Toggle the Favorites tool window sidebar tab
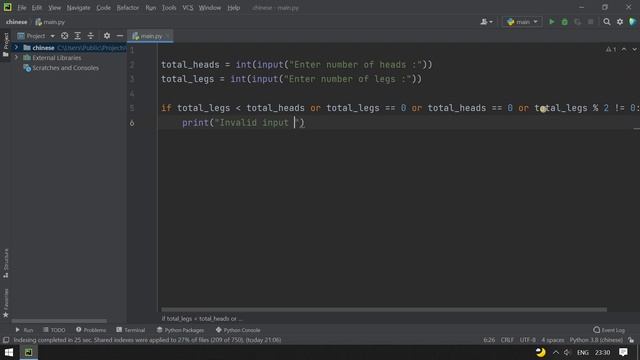Image resolution: width=640 pixels, height=360 pixels. [6, 302]
